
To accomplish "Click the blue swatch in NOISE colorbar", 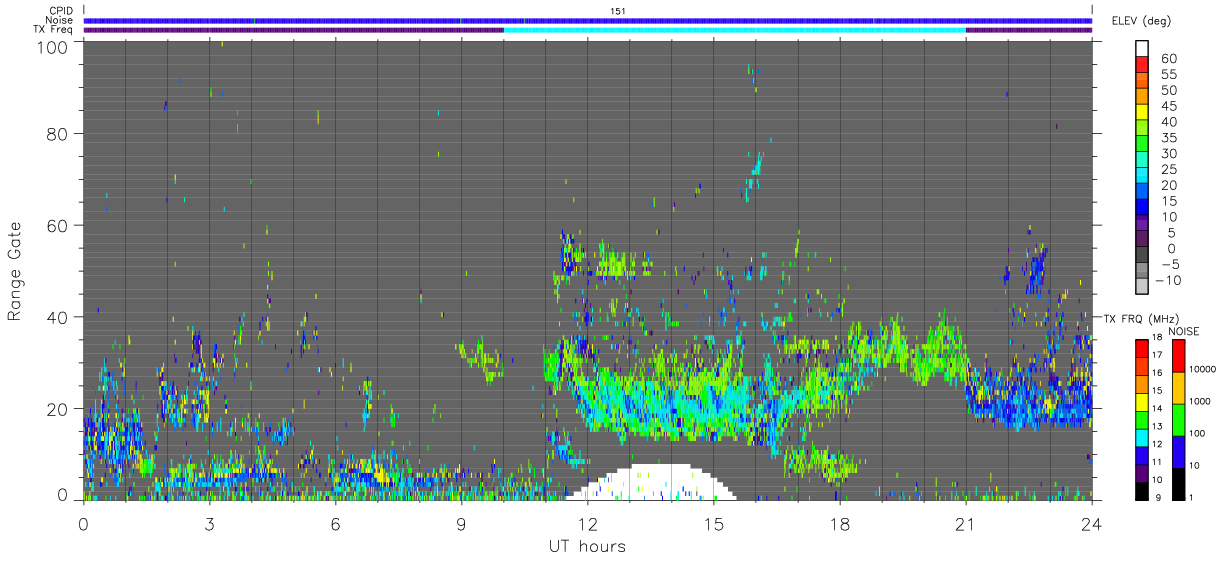I will tap(1179, 452).
